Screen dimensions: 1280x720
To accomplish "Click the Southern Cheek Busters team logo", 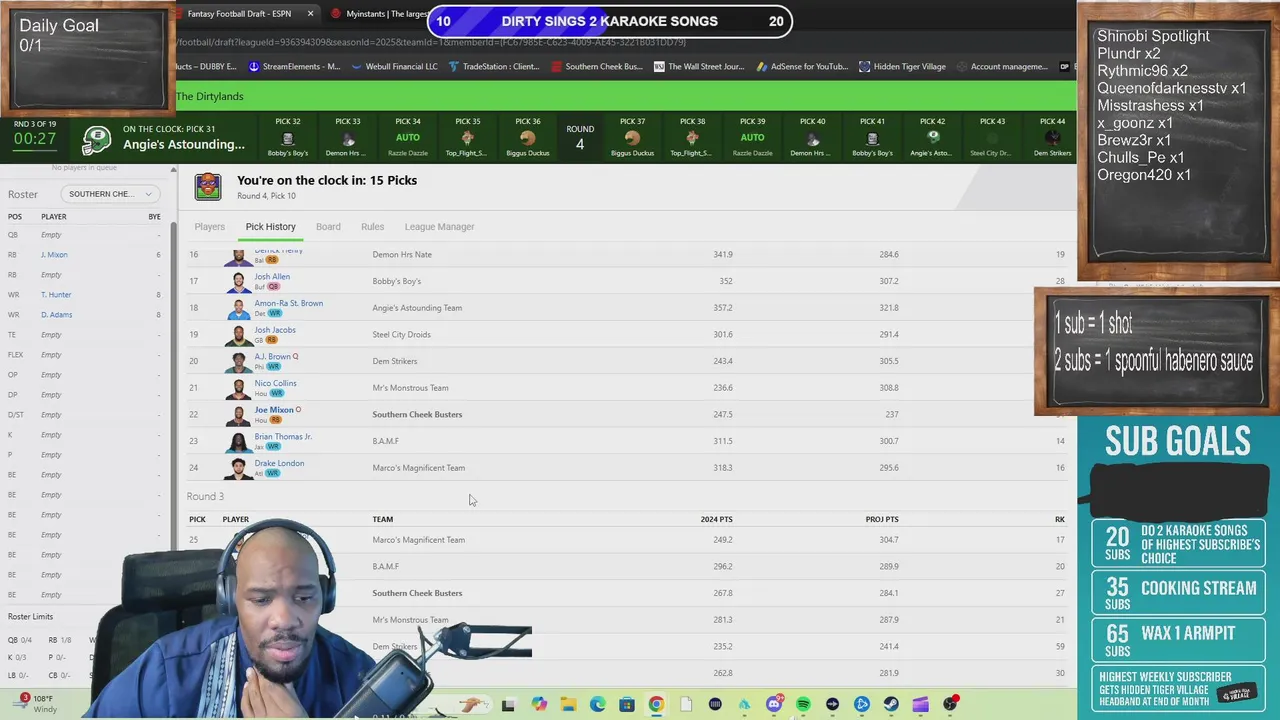I will 208,187.
